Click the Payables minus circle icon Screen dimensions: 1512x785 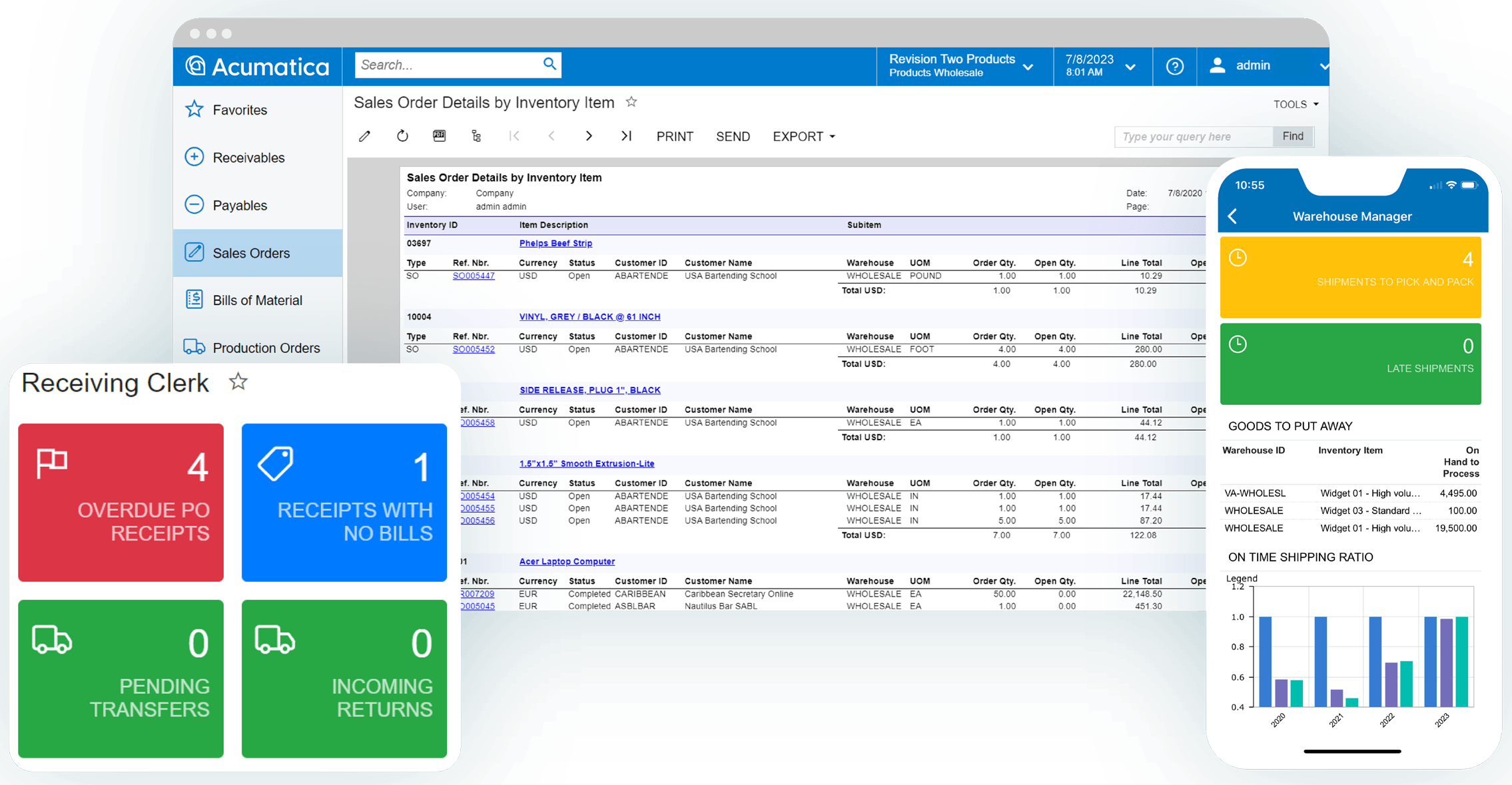click(194, 204)
